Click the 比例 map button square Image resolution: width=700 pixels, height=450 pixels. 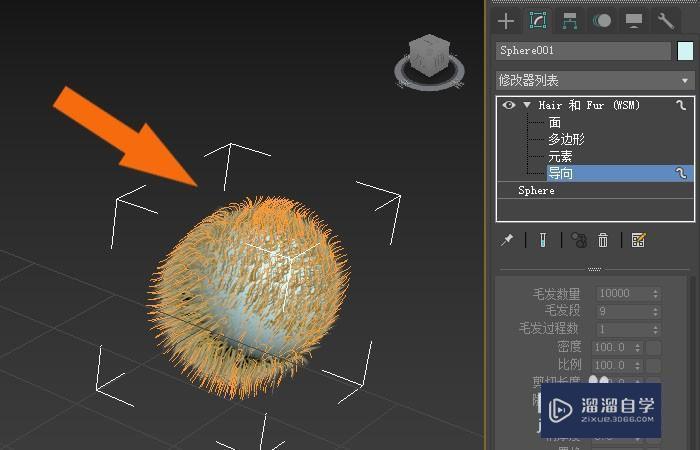[654, 365]
